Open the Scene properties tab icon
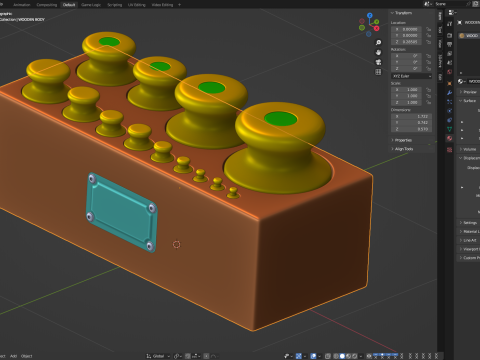The height and width of the screenshot is (360, 480). (450, 63)
